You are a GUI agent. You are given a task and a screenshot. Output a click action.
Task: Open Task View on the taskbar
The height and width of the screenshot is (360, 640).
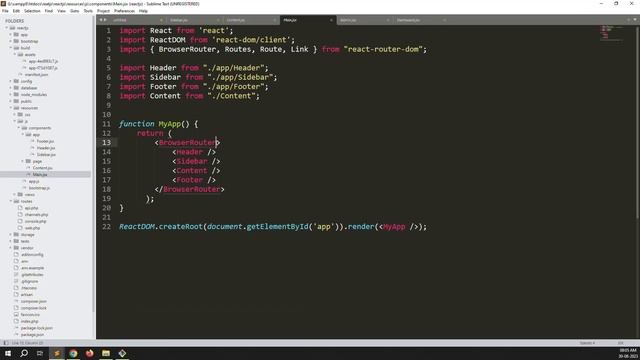[x=40, y=353]
